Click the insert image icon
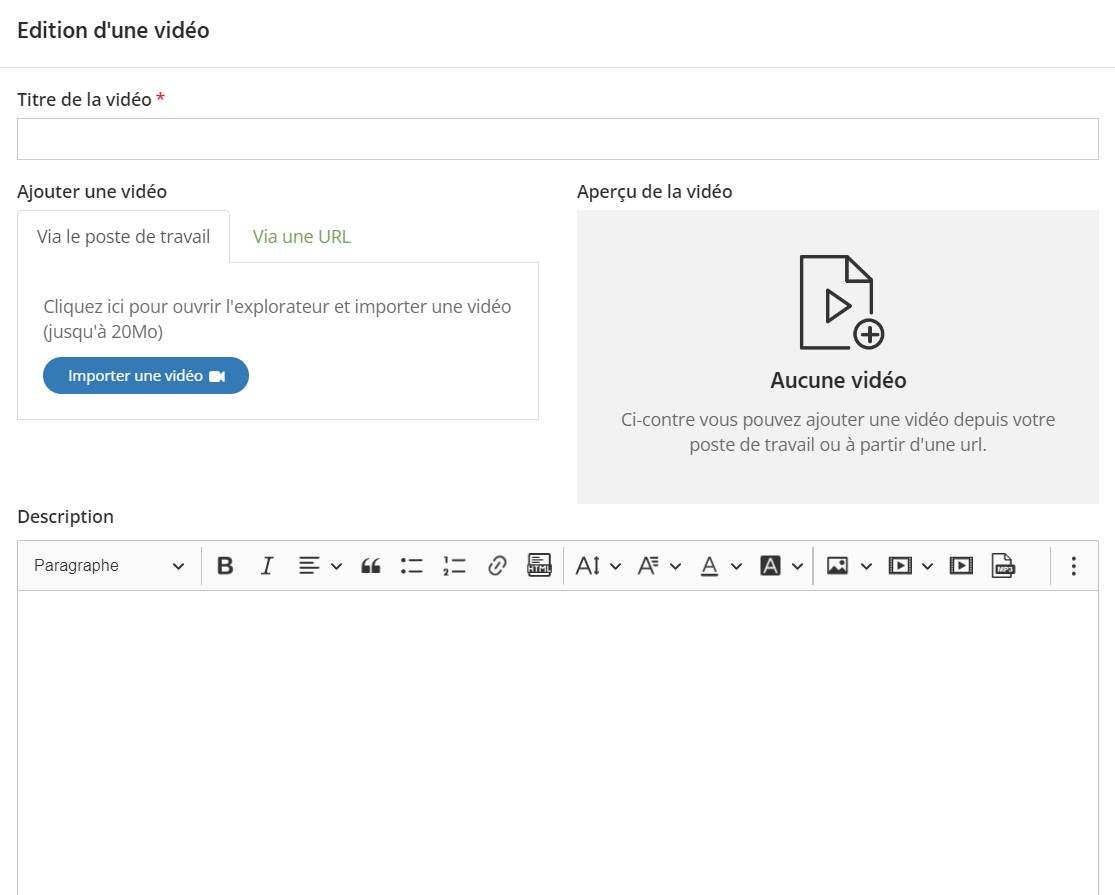The image size is (1115, 895). [x=837, y=566]
